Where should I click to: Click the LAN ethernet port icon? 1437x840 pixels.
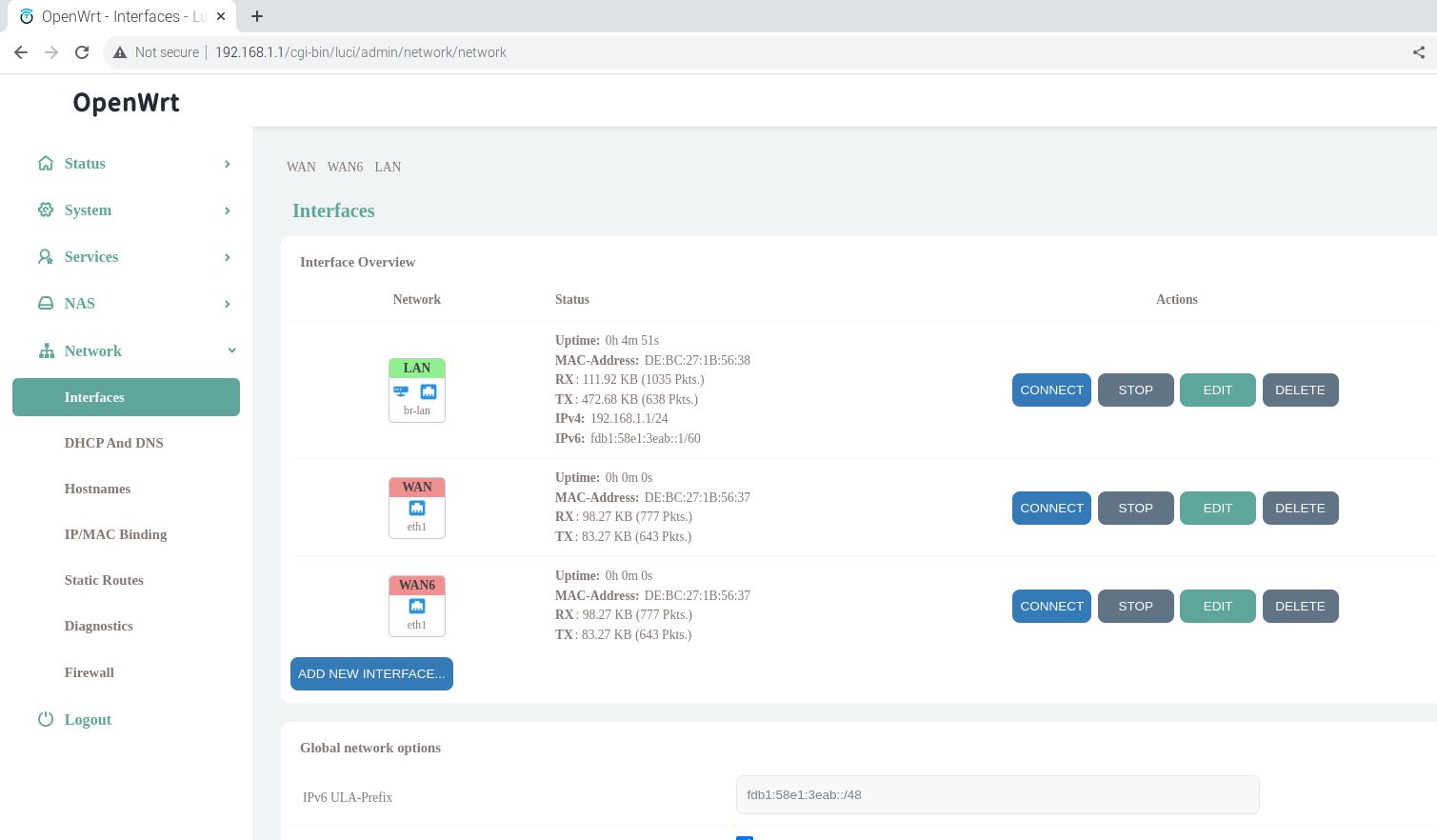429,391
